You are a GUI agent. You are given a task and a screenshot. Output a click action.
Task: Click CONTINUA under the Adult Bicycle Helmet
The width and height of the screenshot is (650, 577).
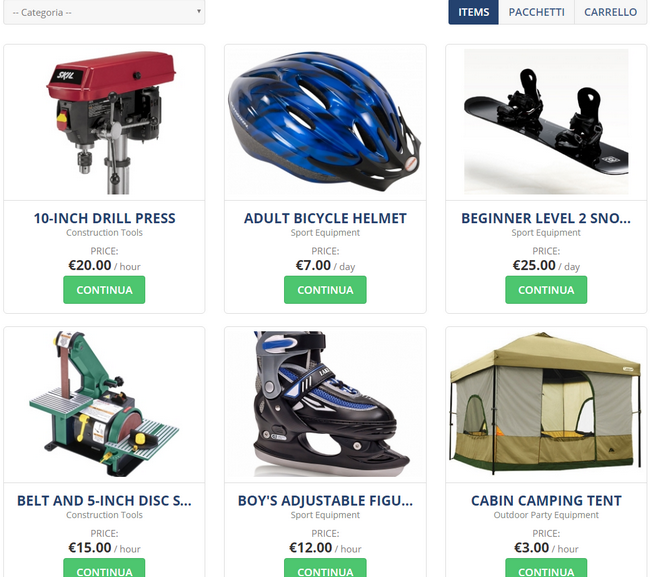click(325, 290)
